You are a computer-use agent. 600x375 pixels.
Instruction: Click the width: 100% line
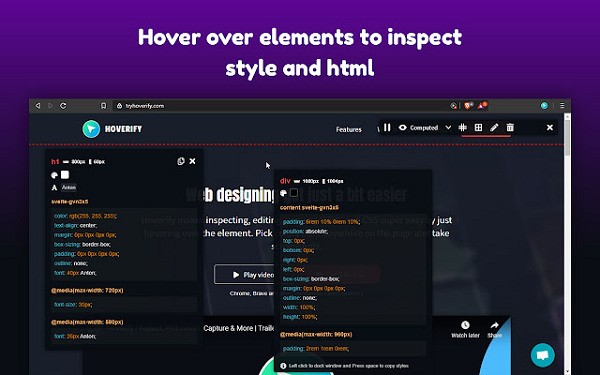[300, 307]
